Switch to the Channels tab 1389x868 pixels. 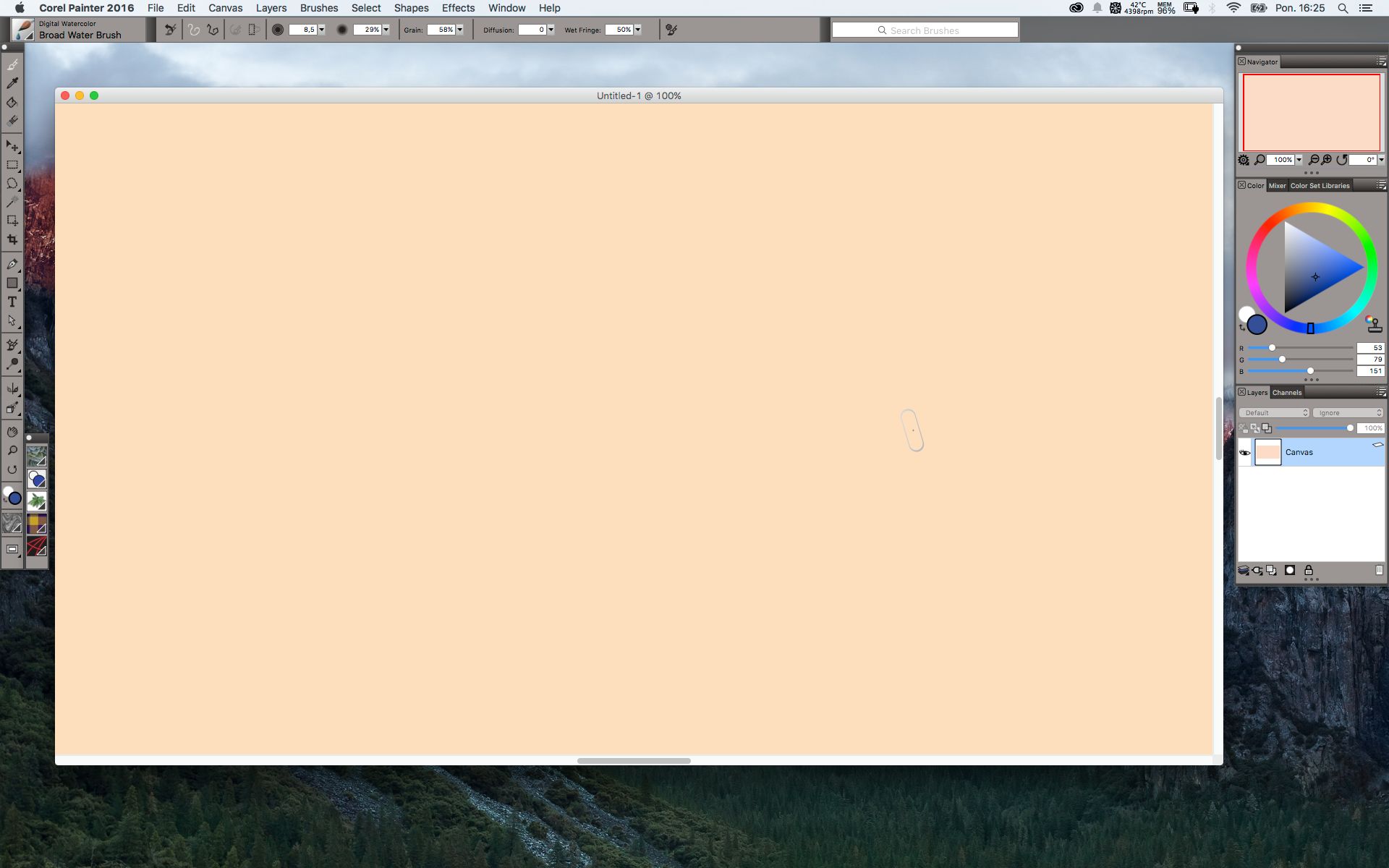[x=1286, y=392]
